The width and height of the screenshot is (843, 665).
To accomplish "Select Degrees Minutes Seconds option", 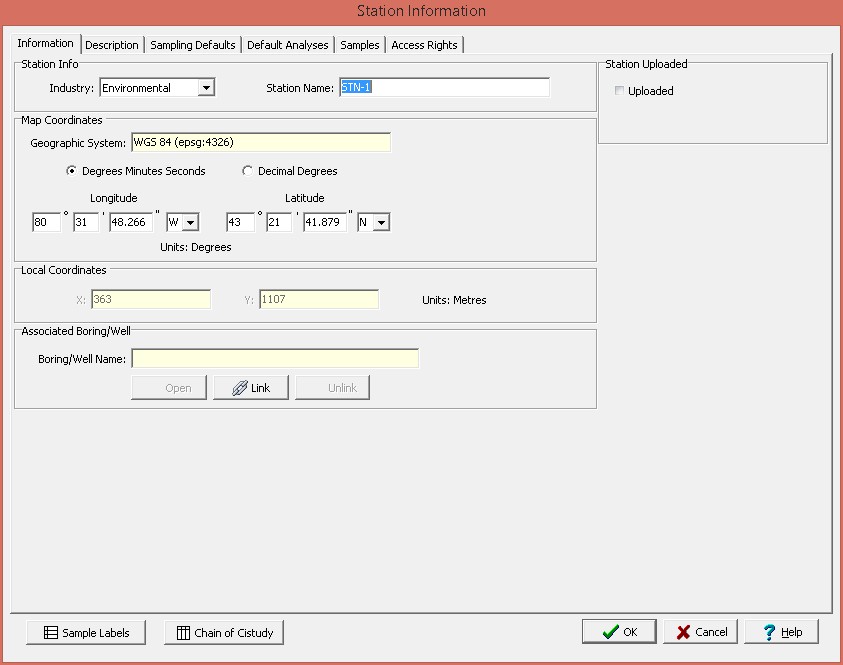I will pyautogui.click(x=71, y=171).
